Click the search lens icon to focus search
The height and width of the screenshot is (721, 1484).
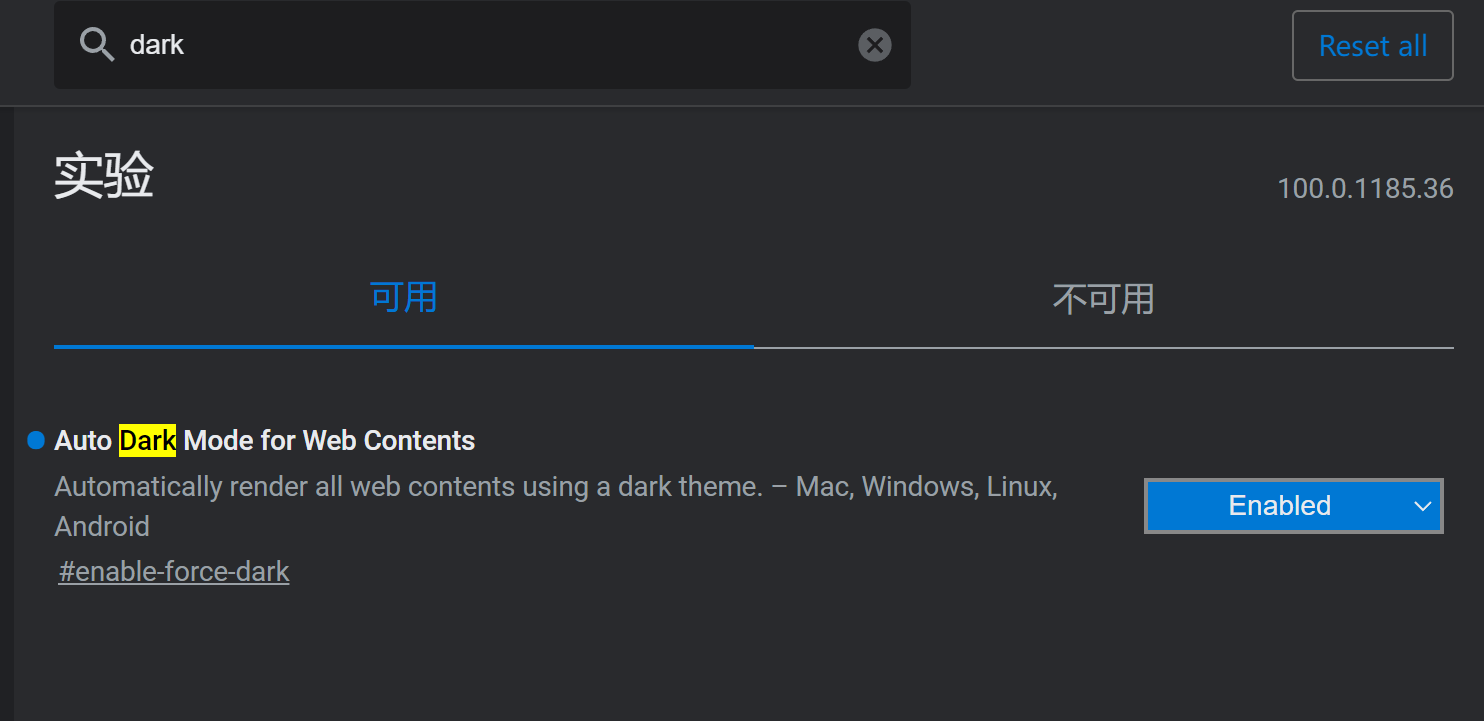[x=96, y=44]
